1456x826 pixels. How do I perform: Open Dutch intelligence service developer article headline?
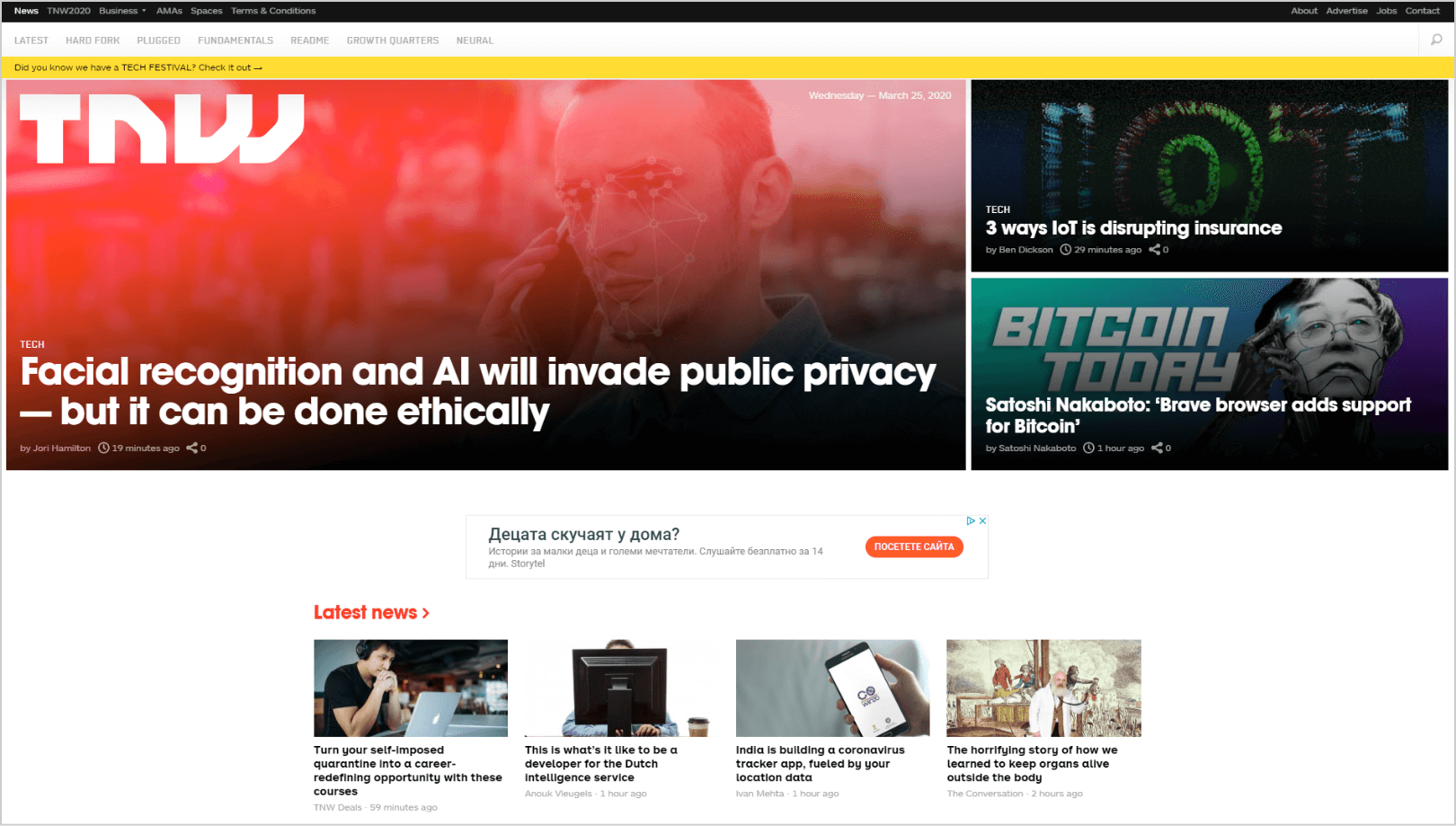click(601, 764)
